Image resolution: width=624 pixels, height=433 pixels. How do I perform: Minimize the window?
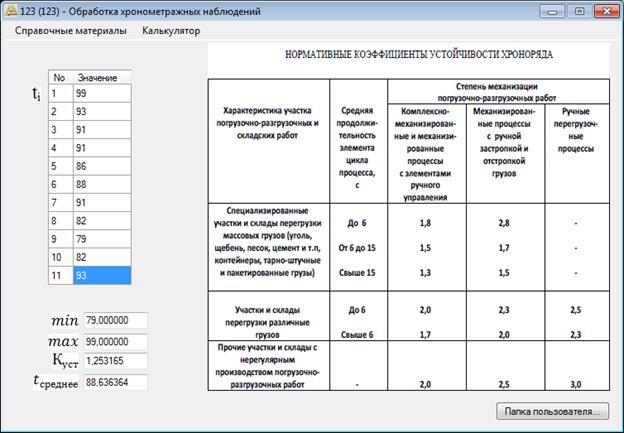(552, 11)
